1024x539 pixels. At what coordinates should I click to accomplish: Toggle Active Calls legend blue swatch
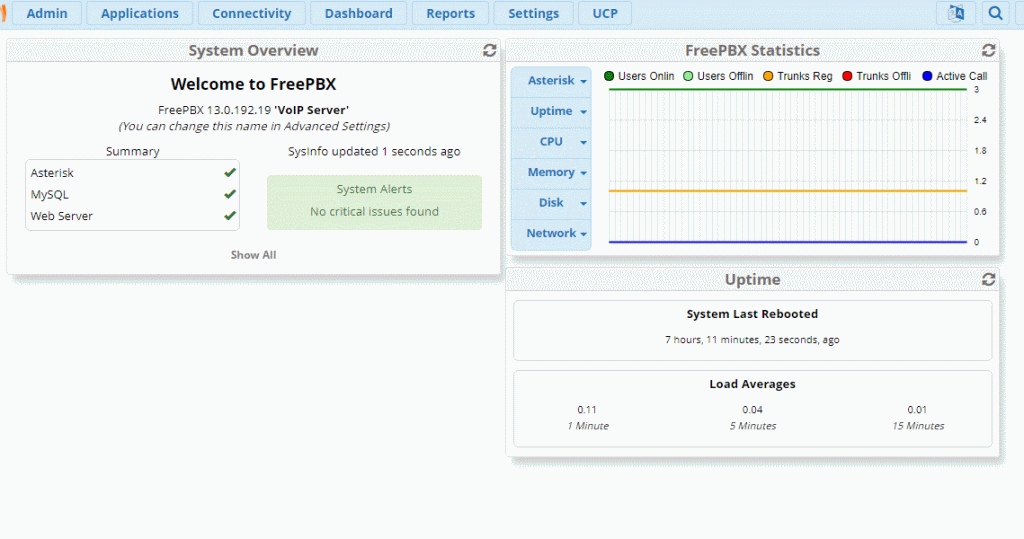tap(927, 76)
